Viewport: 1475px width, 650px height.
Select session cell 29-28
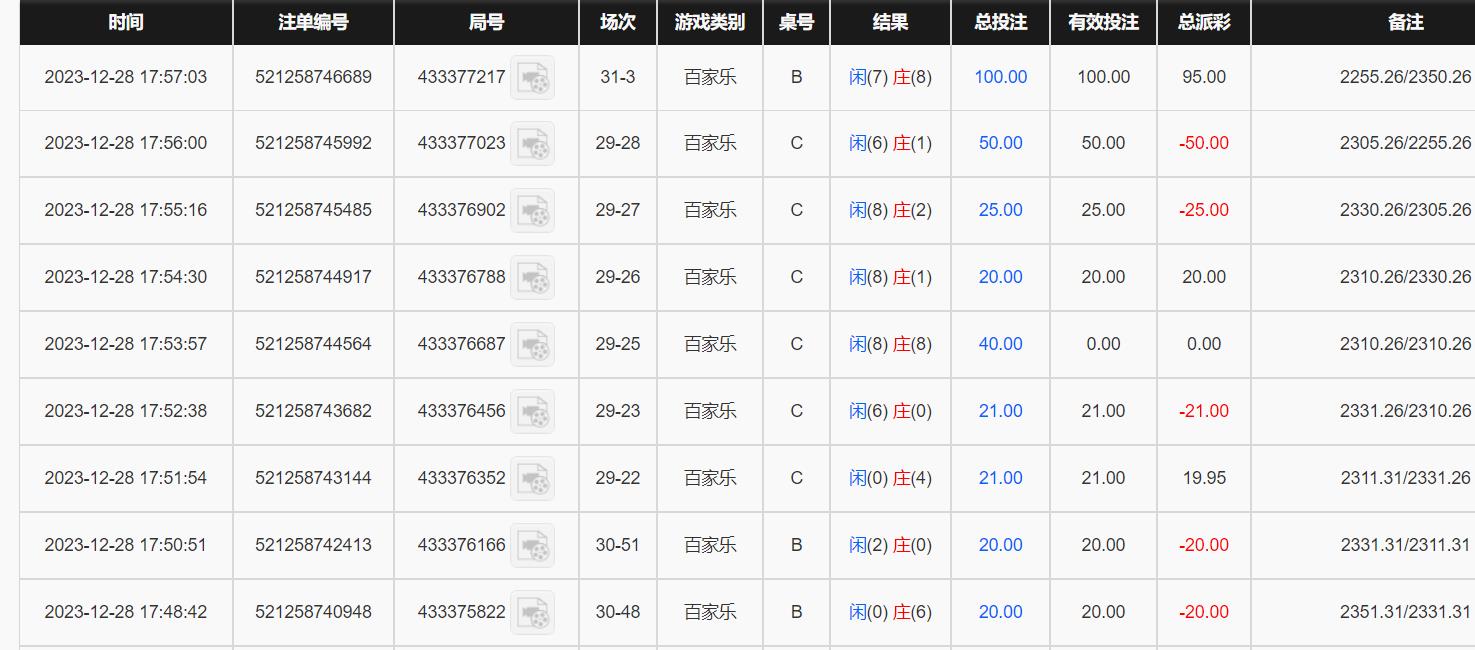pos(618,143)
